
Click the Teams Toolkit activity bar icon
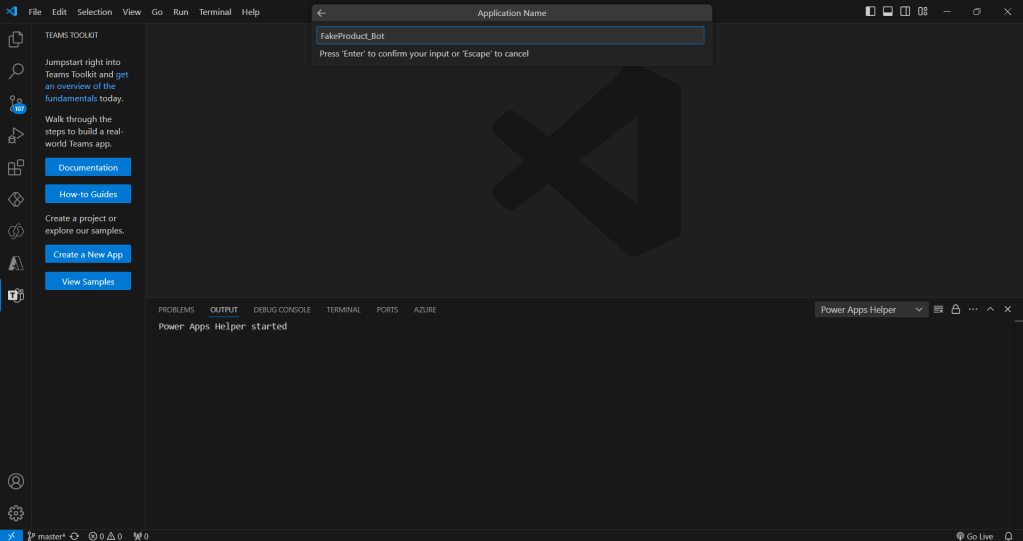16,295
